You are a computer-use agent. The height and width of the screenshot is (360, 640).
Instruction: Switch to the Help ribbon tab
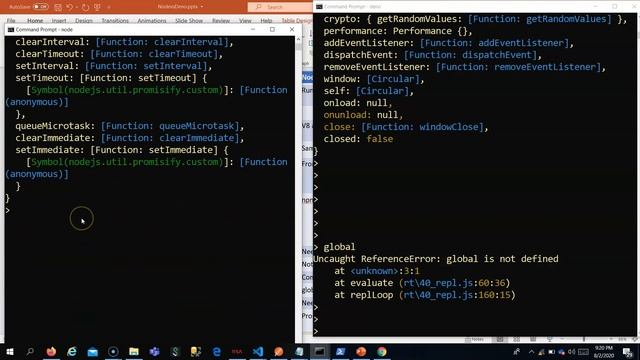click(266, 20)
